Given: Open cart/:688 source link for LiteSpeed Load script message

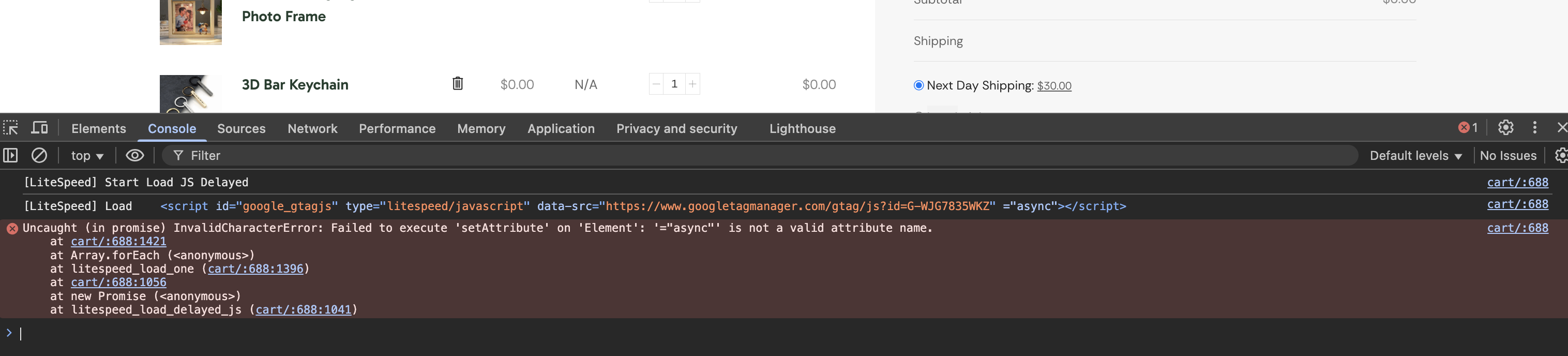Looking at the screenshot, I should pos(1517,204).
